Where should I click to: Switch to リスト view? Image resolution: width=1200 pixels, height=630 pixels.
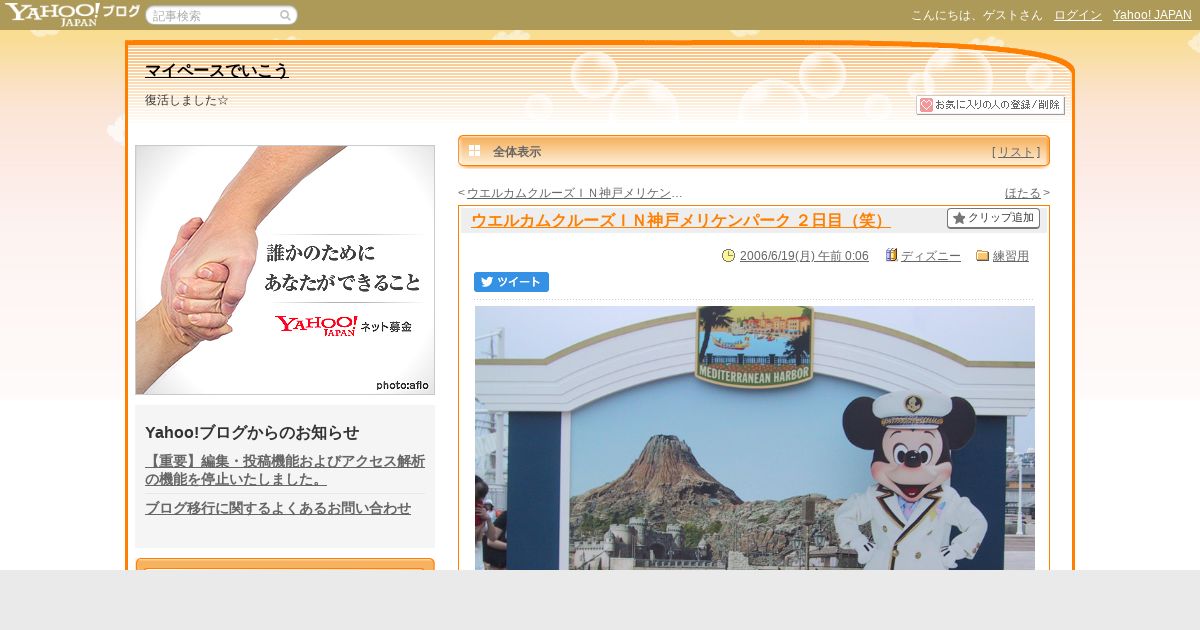tap(1016, 152)
